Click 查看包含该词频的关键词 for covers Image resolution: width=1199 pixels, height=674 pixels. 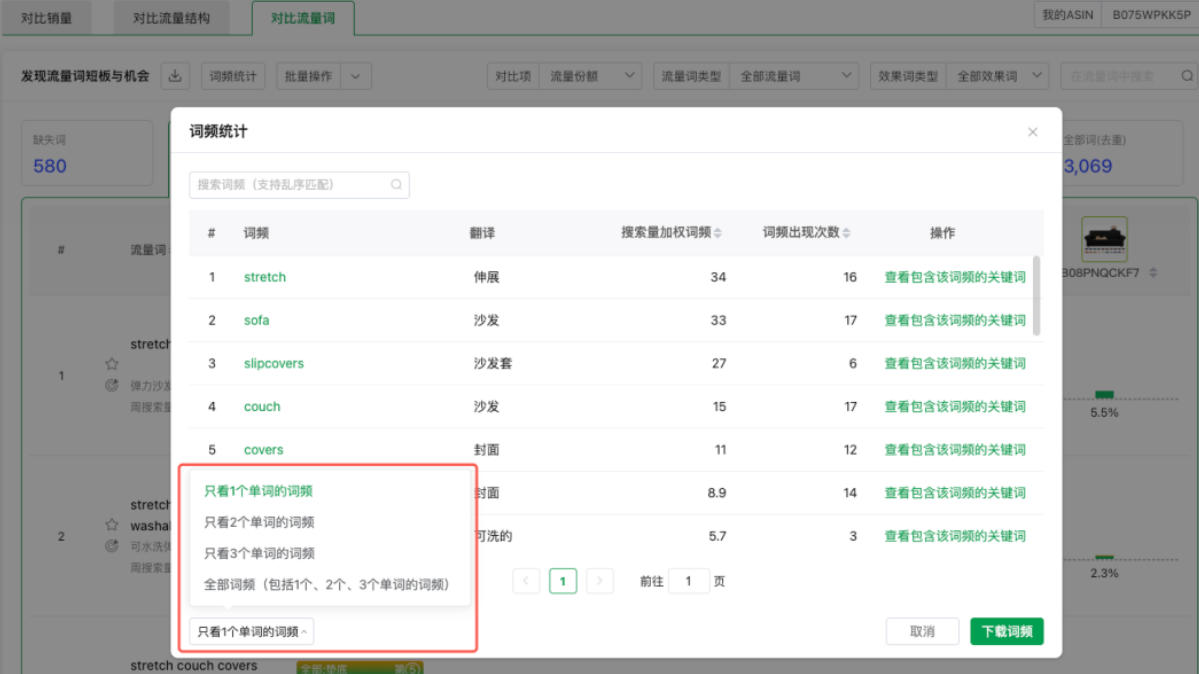(x=954, y=450)
